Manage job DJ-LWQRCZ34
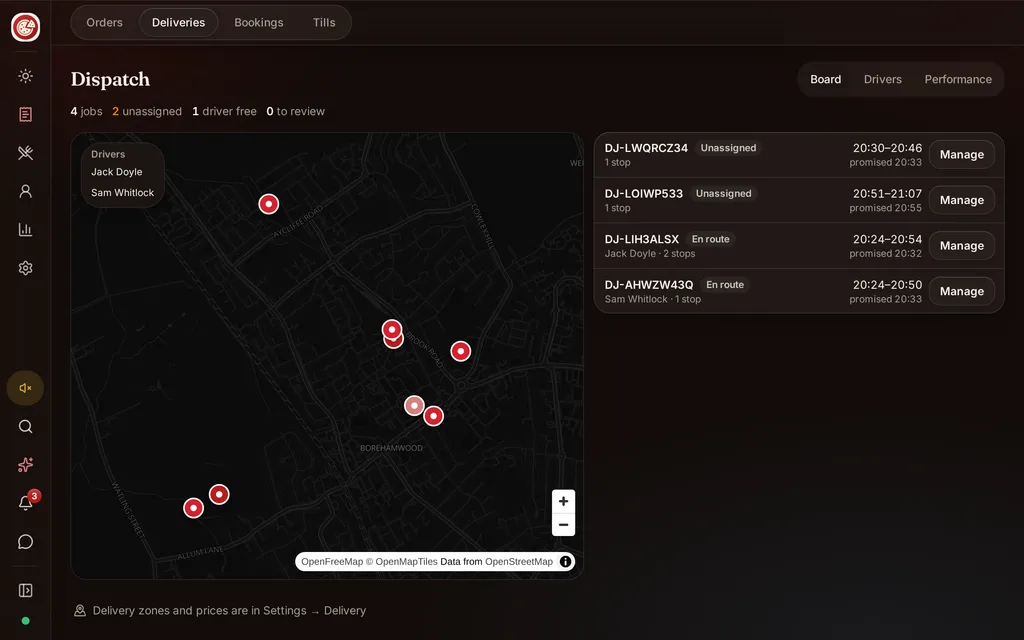 (x=961, y=155)
